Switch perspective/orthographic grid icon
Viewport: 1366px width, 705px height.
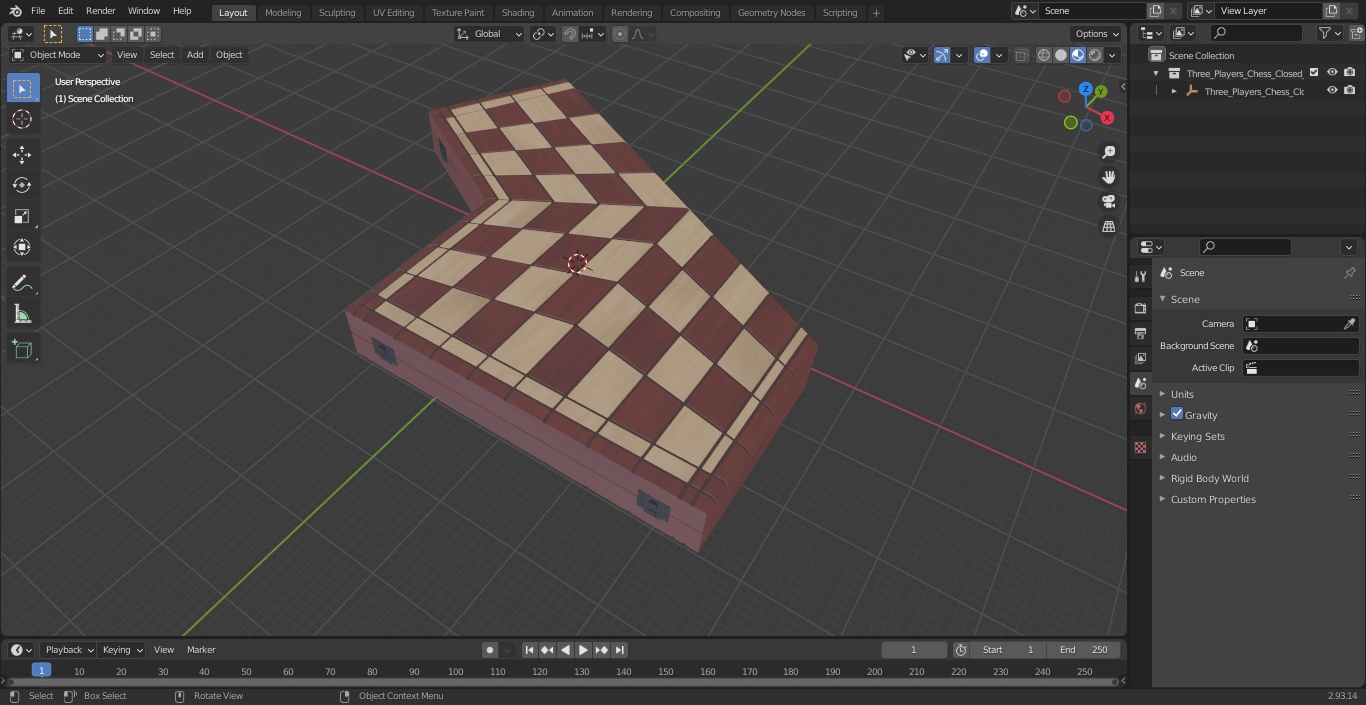1108,226
